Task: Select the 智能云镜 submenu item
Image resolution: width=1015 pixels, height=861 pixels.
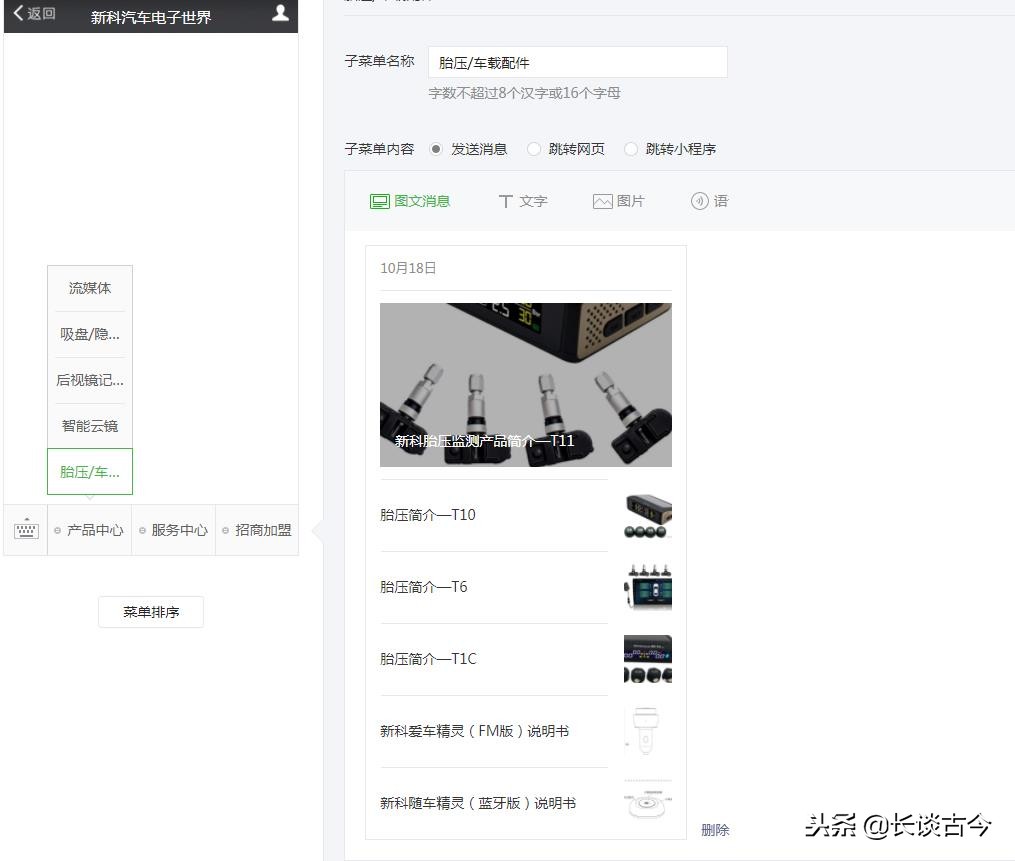Action: click(x=89, y=425)
